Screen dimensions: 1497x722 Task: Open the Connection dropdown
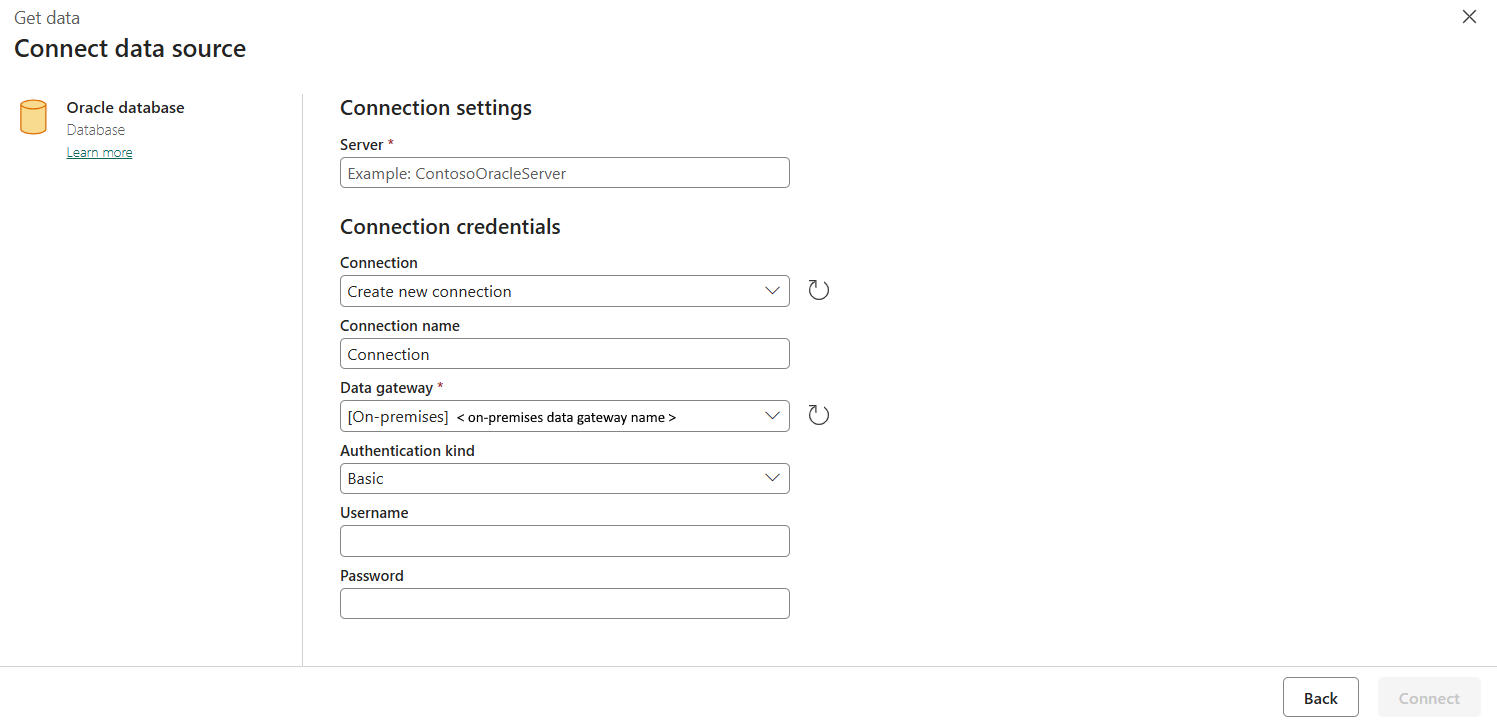tap(564, 291)
